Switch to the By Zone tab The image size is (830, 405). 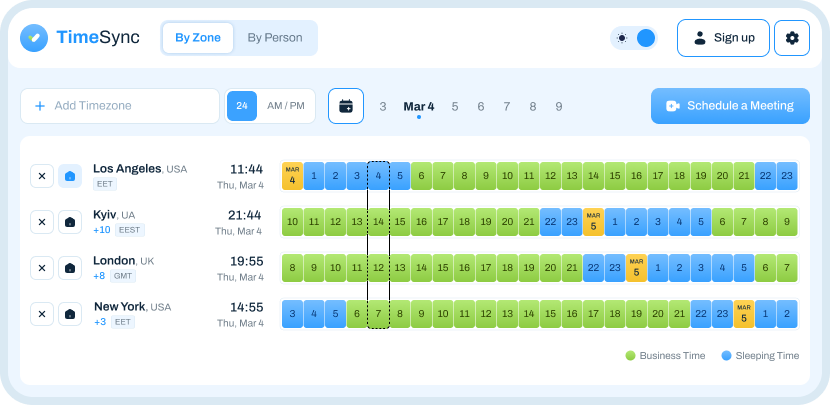click(x=198, y=38)
